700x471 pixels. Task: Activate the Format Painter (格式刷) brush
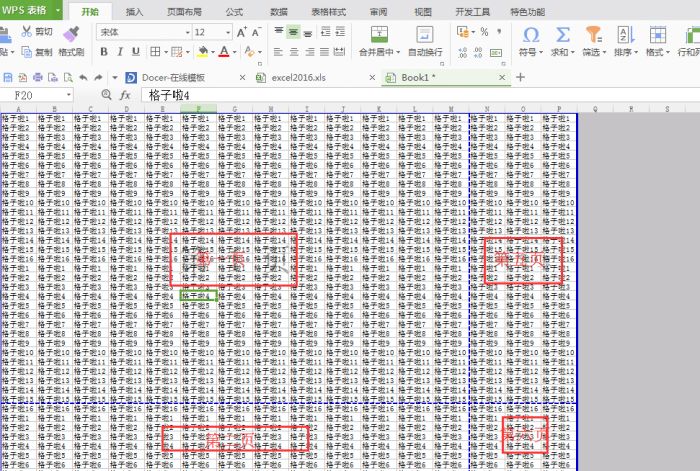pyautogui.click(x=71, y=42)
